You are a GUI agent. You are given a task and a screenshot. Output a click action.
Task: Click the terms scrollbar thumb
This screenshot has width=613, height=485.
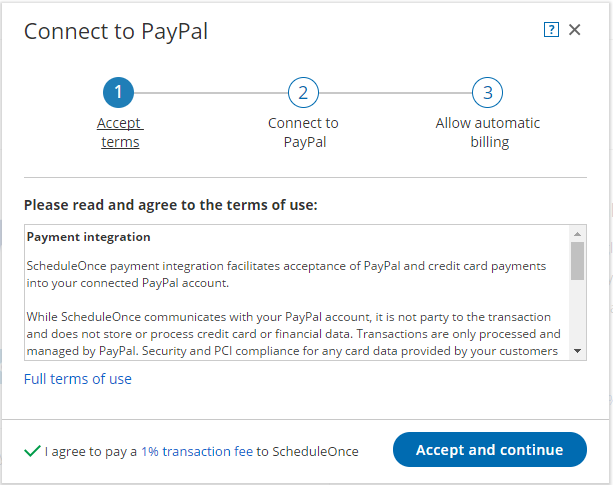(x=578, y=260)
